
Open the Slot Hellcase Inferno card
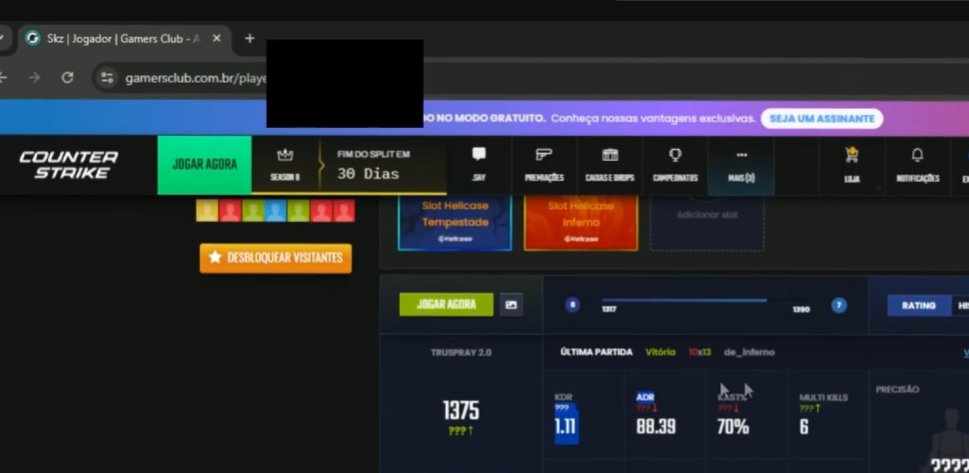tap(580, 223)
